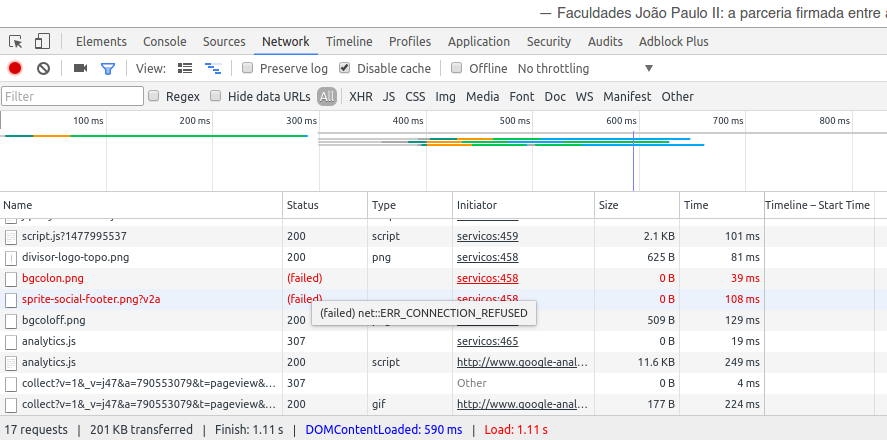
Task: Click the Filter text input field
Action: [72, 96]
